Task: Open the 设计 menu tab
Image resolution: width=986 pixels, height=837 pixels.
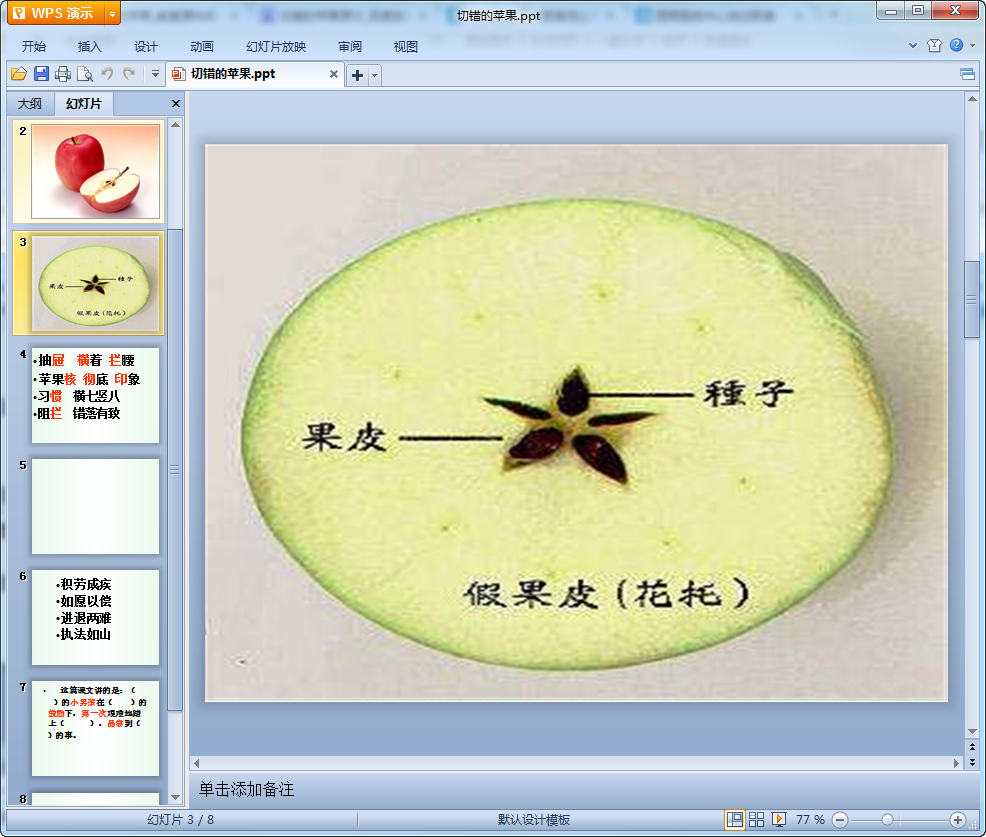Action: click(x=145, y=47)
